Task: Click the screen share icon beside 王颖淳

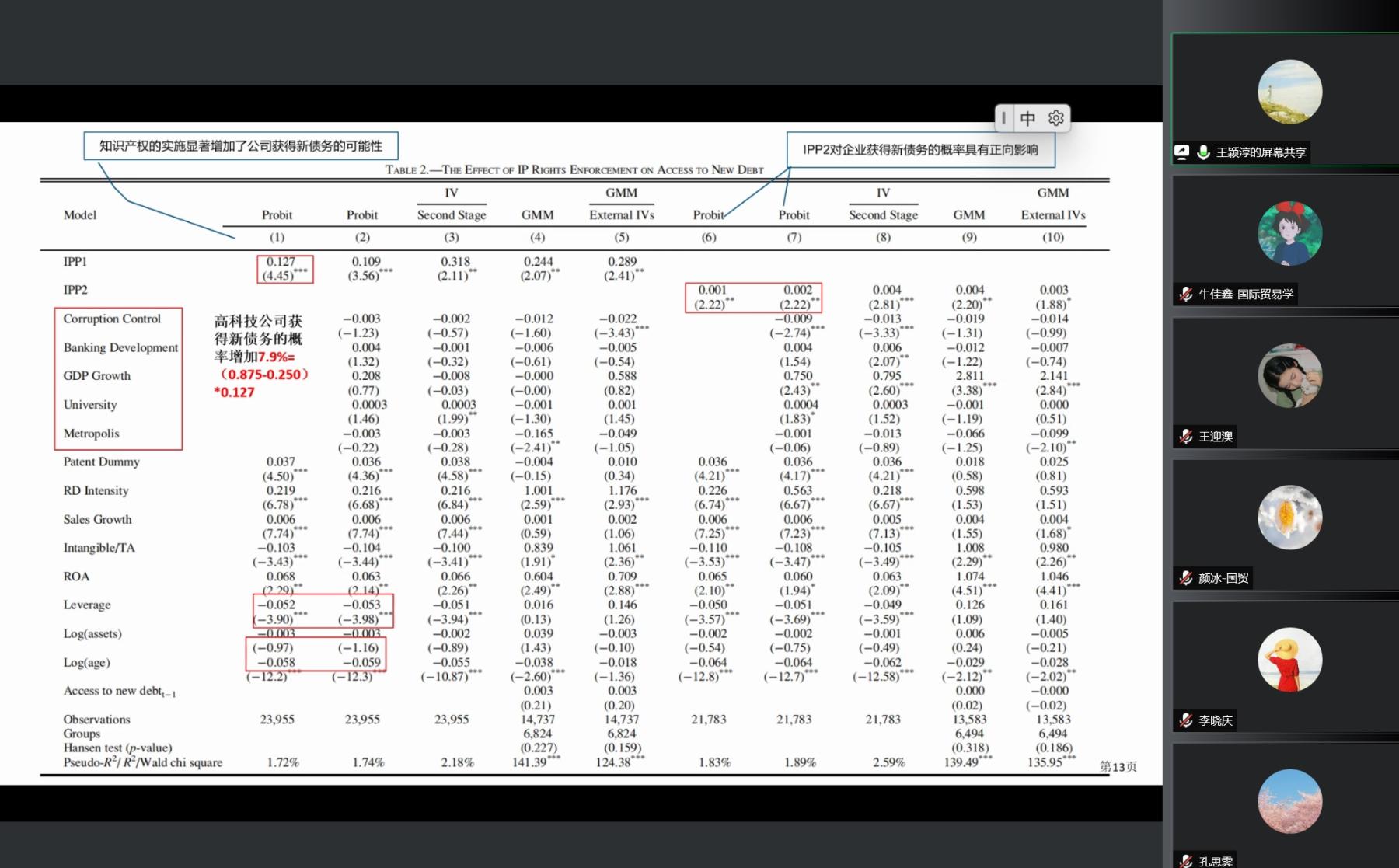Action: (x=1182, y=152)
